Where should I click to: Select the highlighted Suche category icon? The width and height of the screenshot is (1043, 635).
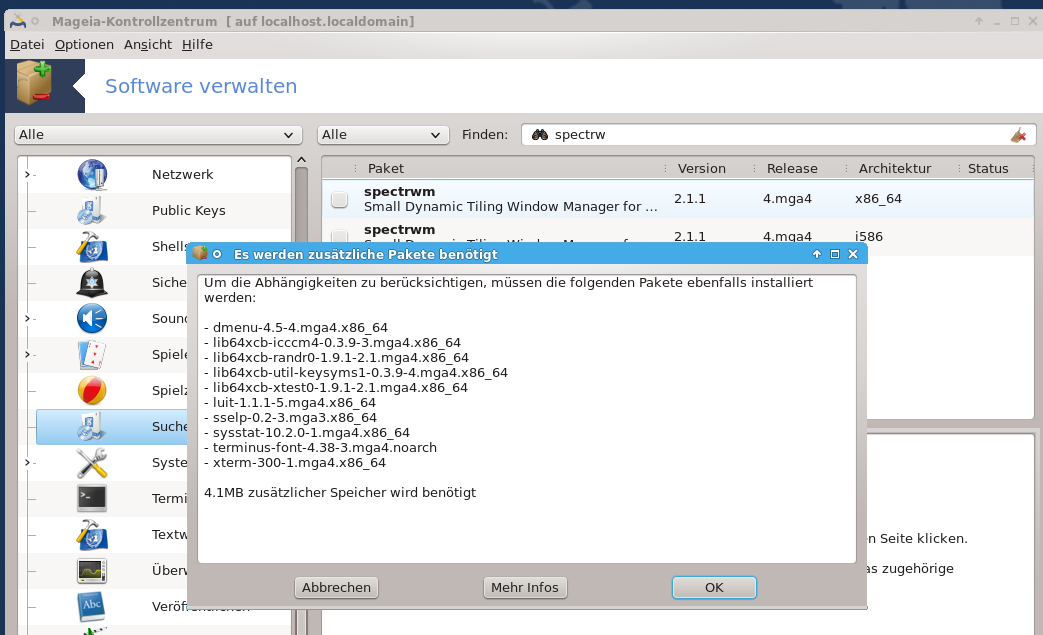[92, 426]
